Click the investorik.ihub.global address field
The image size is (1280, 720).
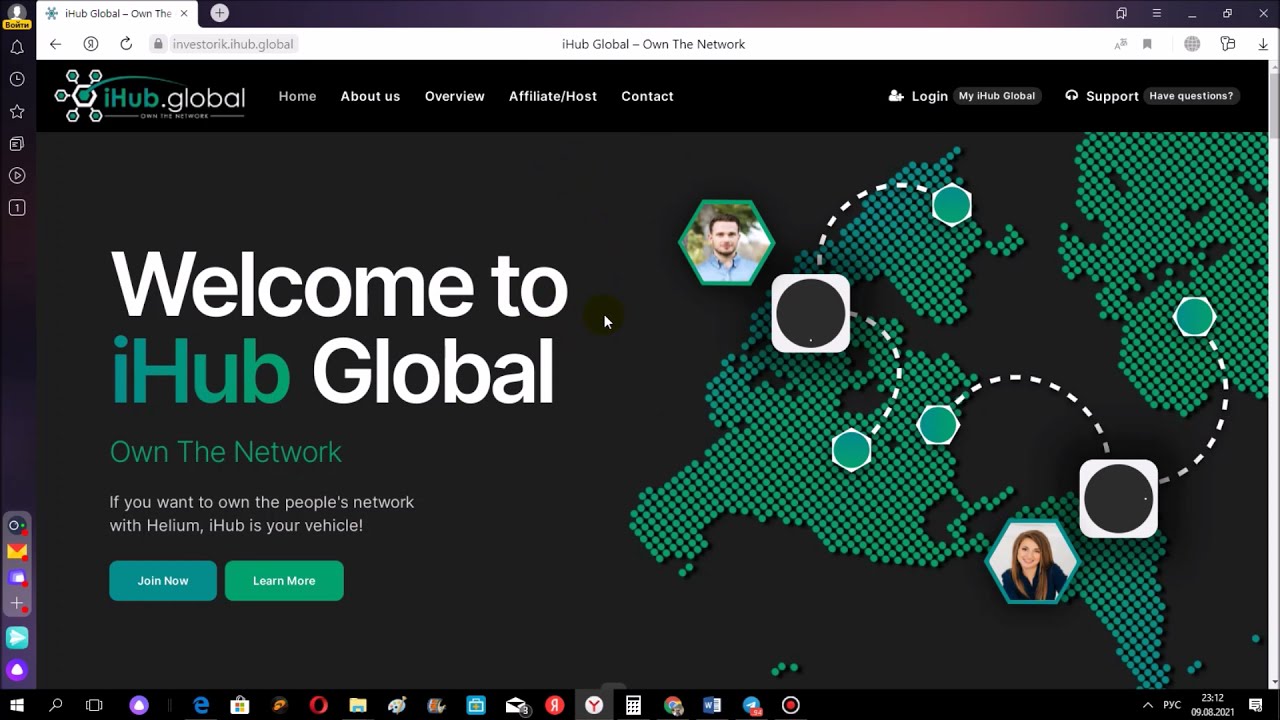tap(233, 44)
